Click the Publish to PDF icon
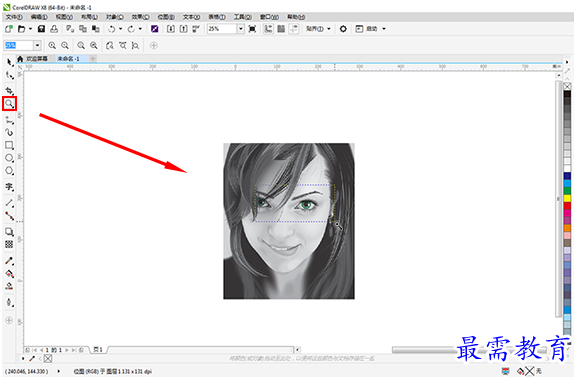Viewport: 578px width, 380px height. click(x=196, y=29)
